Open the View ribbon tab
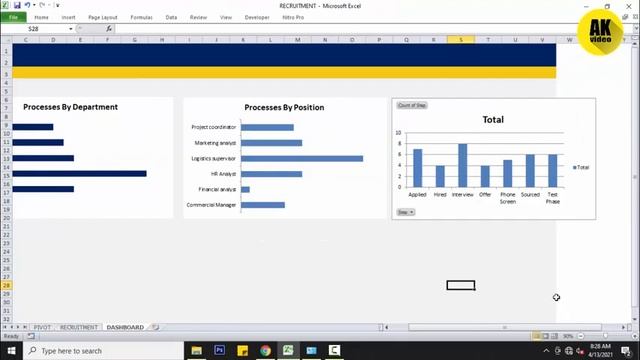Screen dimensions: 640x360 (225, 18)
